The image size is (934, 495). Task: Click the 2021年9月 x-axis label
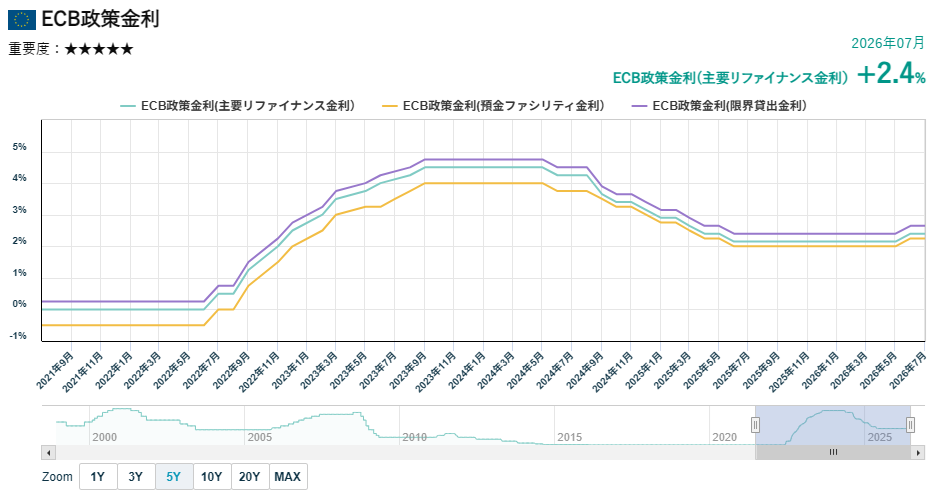(x=55, y=370)
